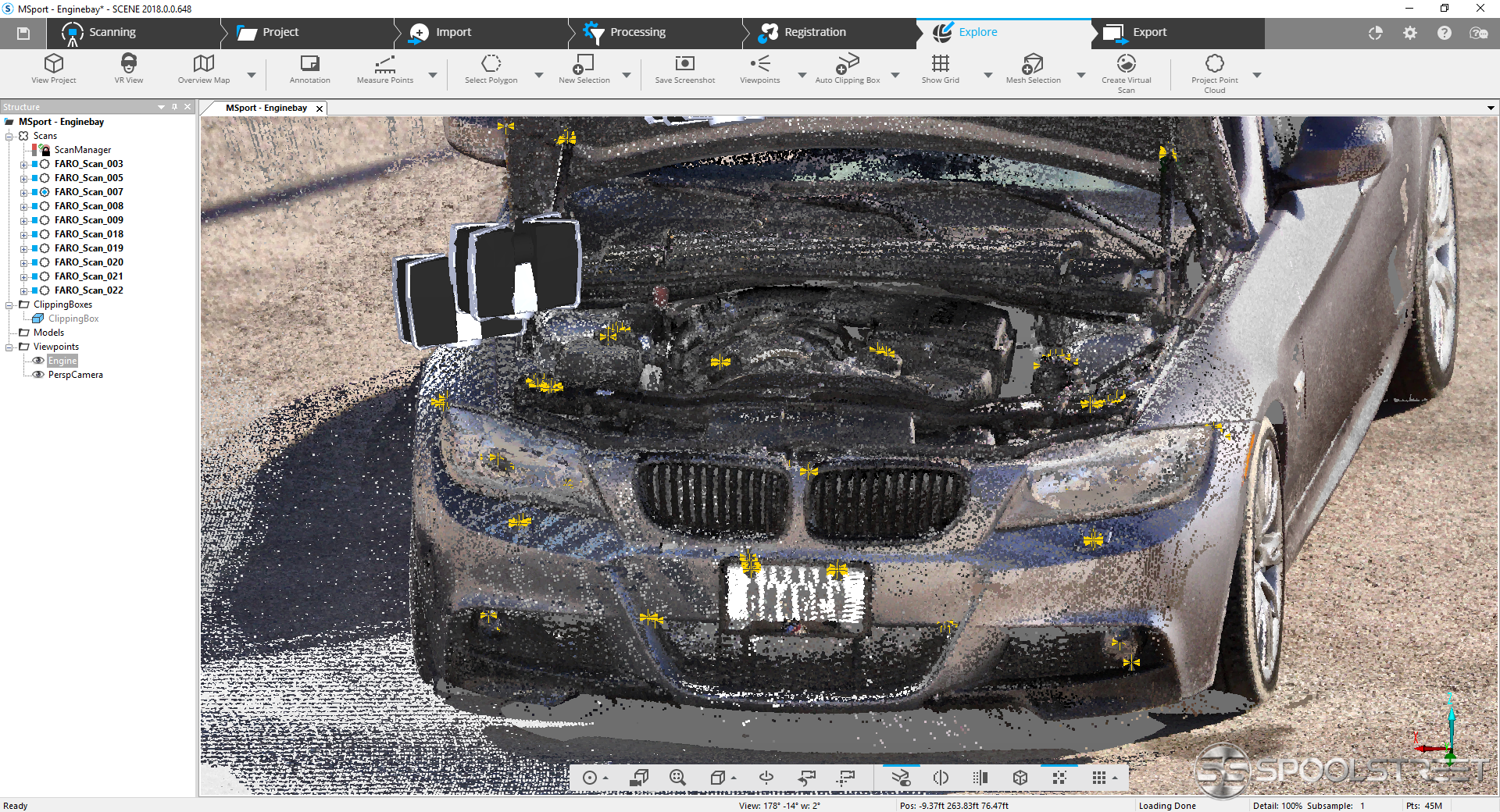Image resolution: width=1500 pixels, height=812 pixels.
Task: Create an Auto Clipping Box
Action: pyautogui.click(x=847, y=69)
